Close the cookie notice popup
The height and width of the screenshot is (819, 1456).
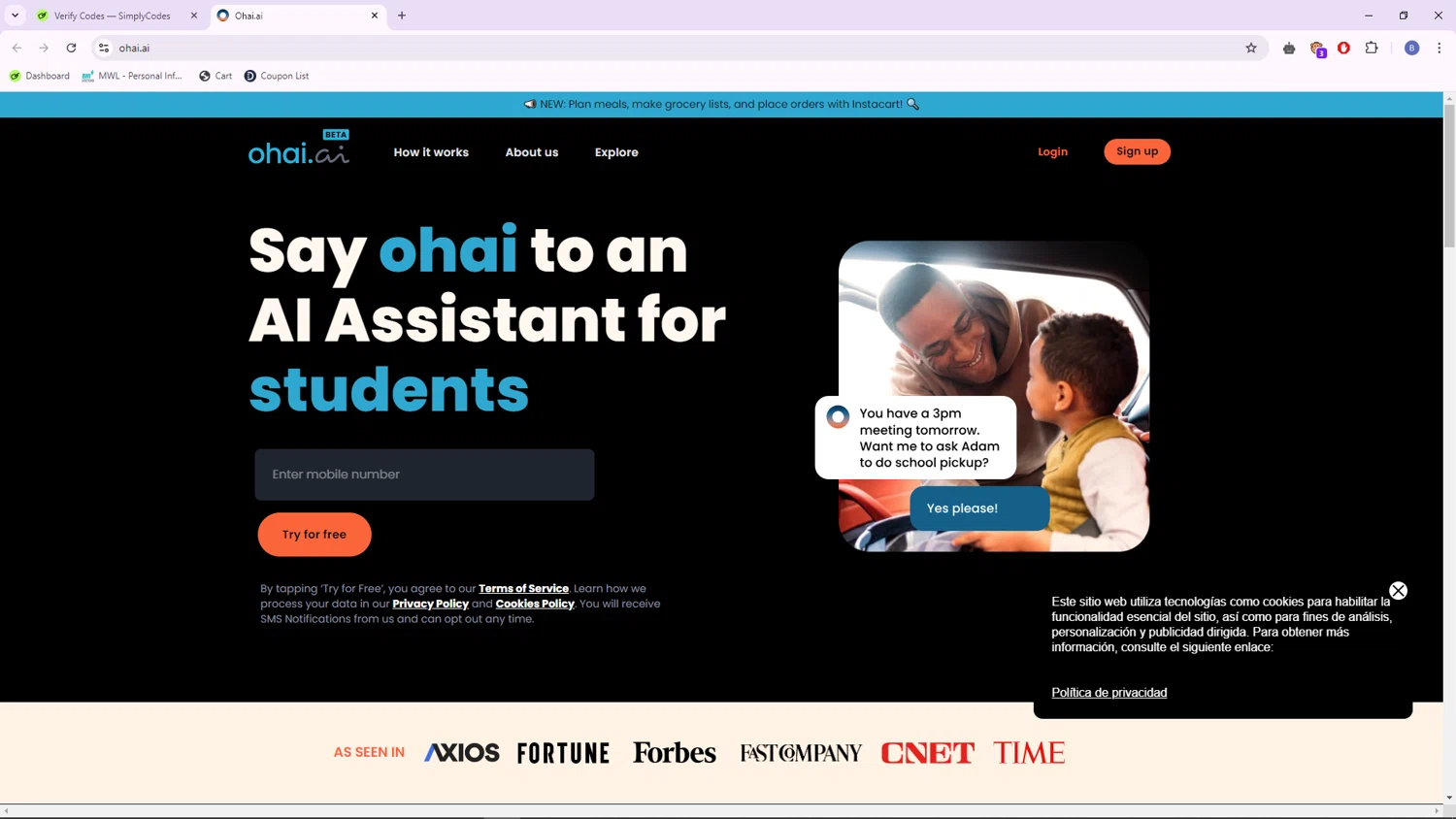[1398, 591]
